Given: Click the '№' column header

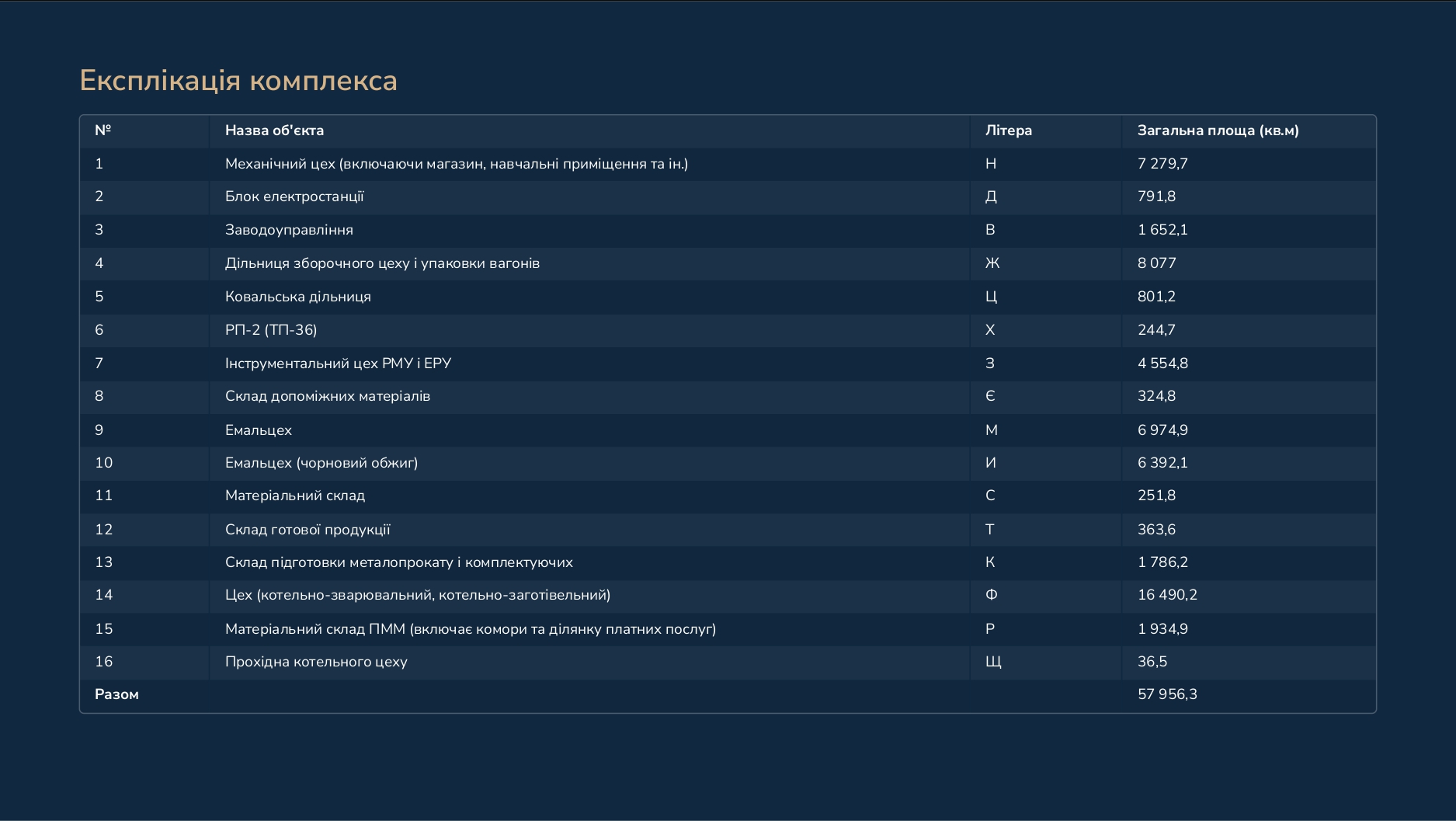Looking at the screenshot, I should 103,130.
